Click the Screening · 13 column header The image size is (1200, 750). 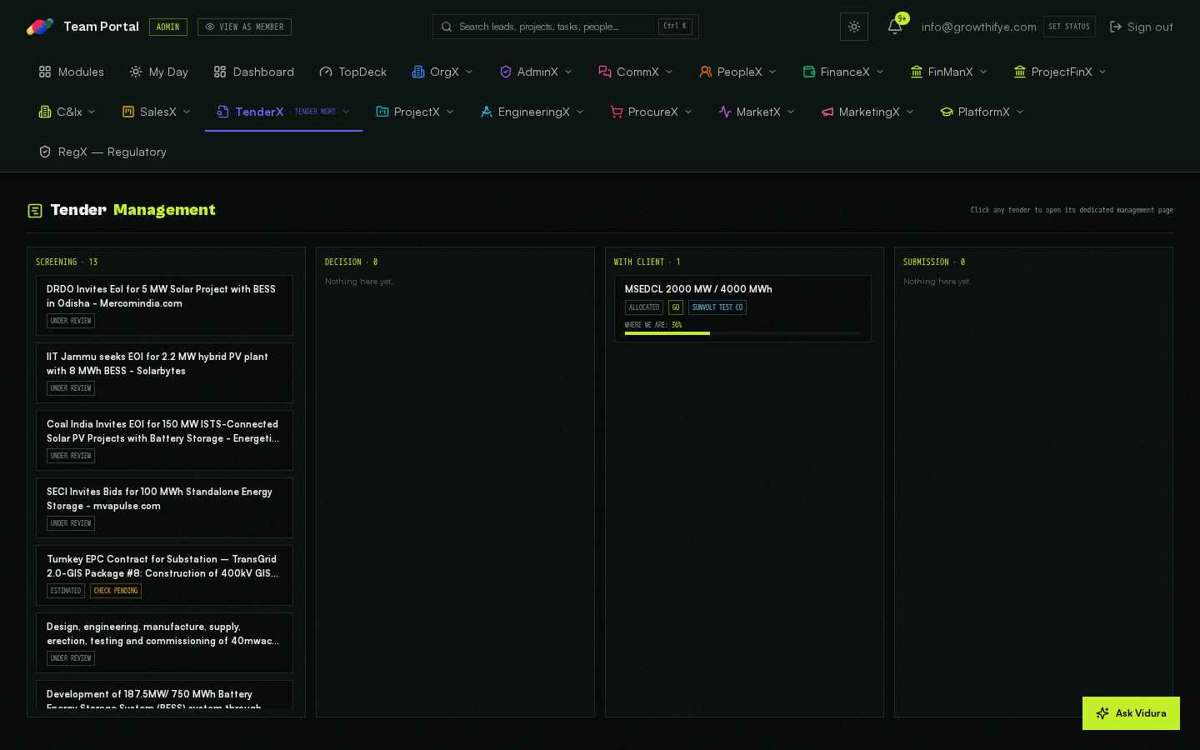point(67,262)
